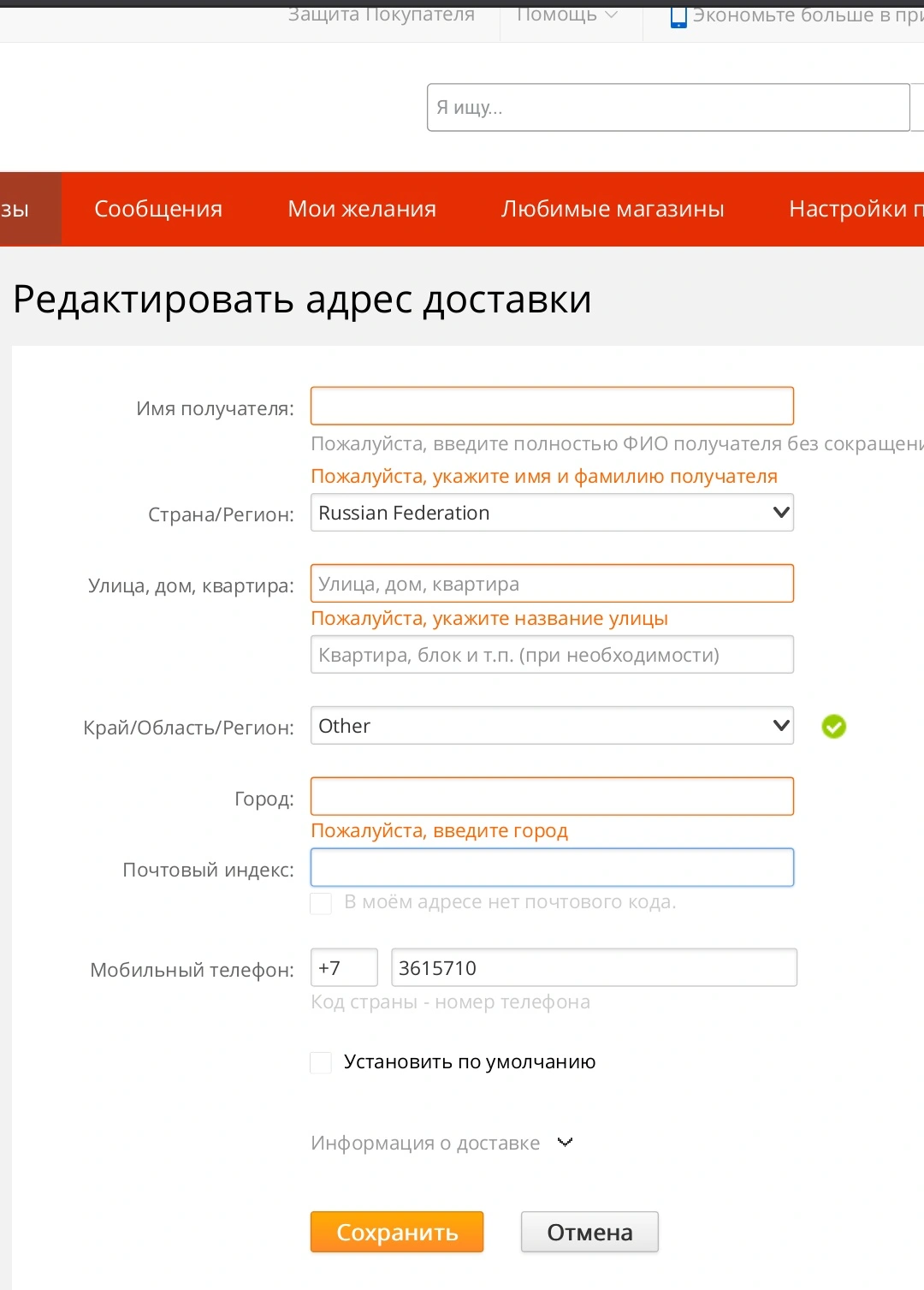Click the 'Мобильный телефон:' label
This screenshot has width=924, height=1290.
(x=192, y=970)
